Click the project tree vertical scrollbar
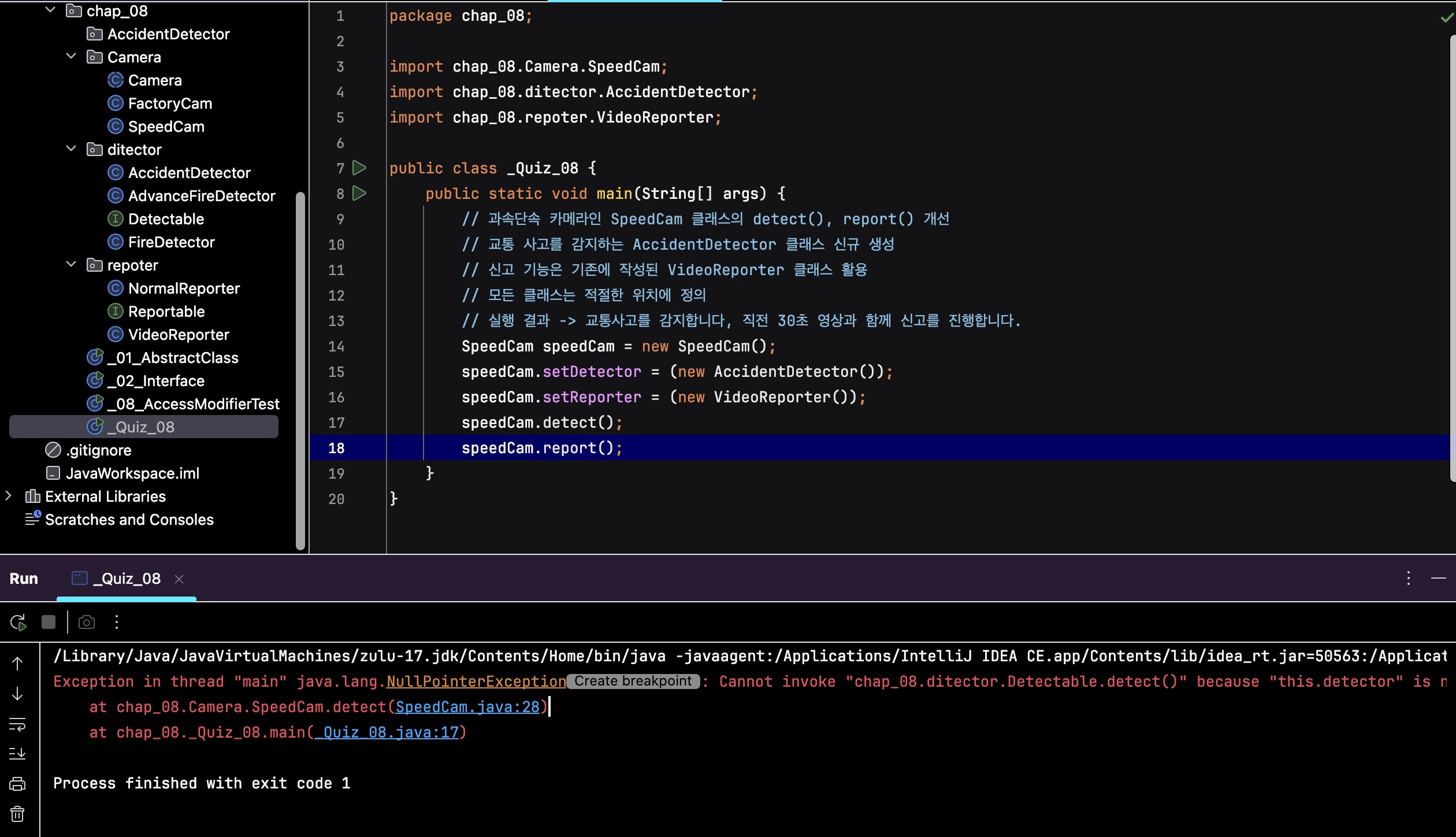Screen dimensions: 1456x837 tap(300, 370)
